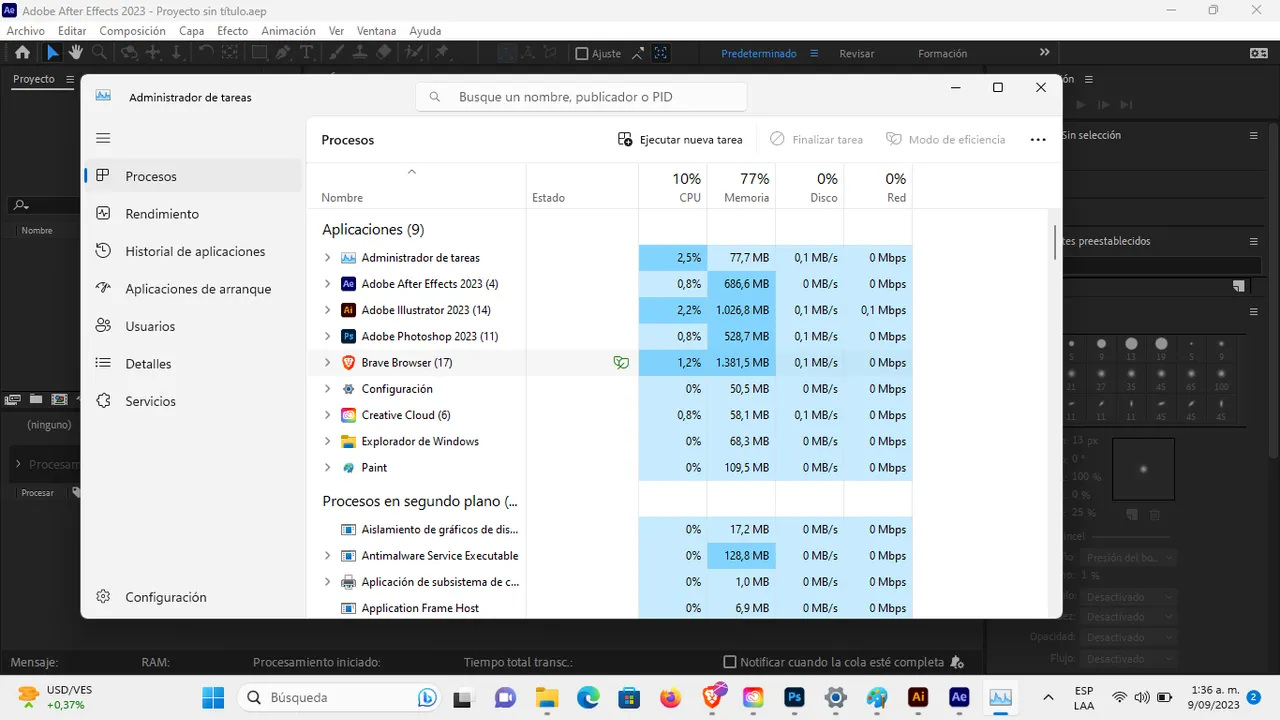Open Illustrator from the taskbar

pyautogui.click(x=918, y=697)
